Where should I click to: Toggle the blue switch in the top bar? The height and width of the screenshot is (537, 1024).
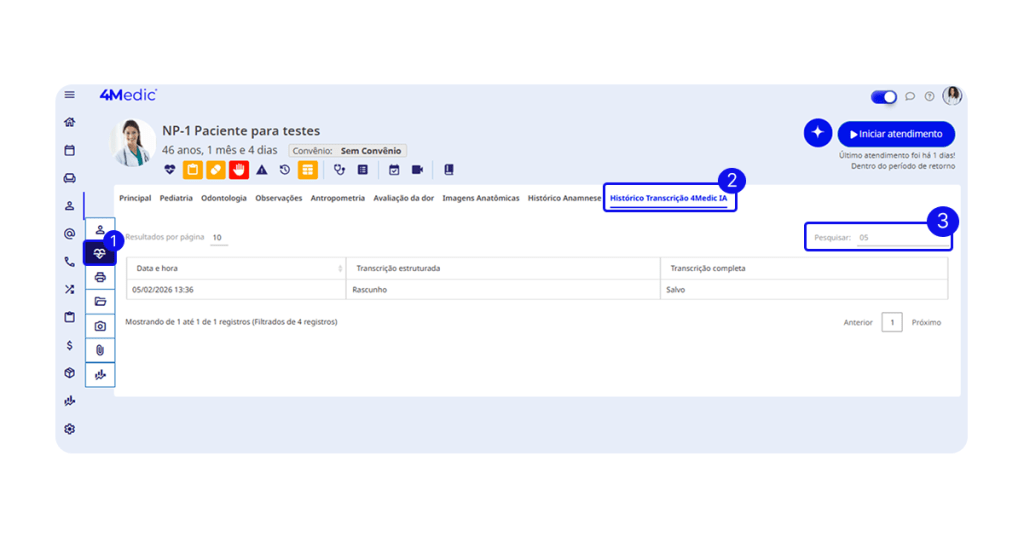(x=883, y=97)
